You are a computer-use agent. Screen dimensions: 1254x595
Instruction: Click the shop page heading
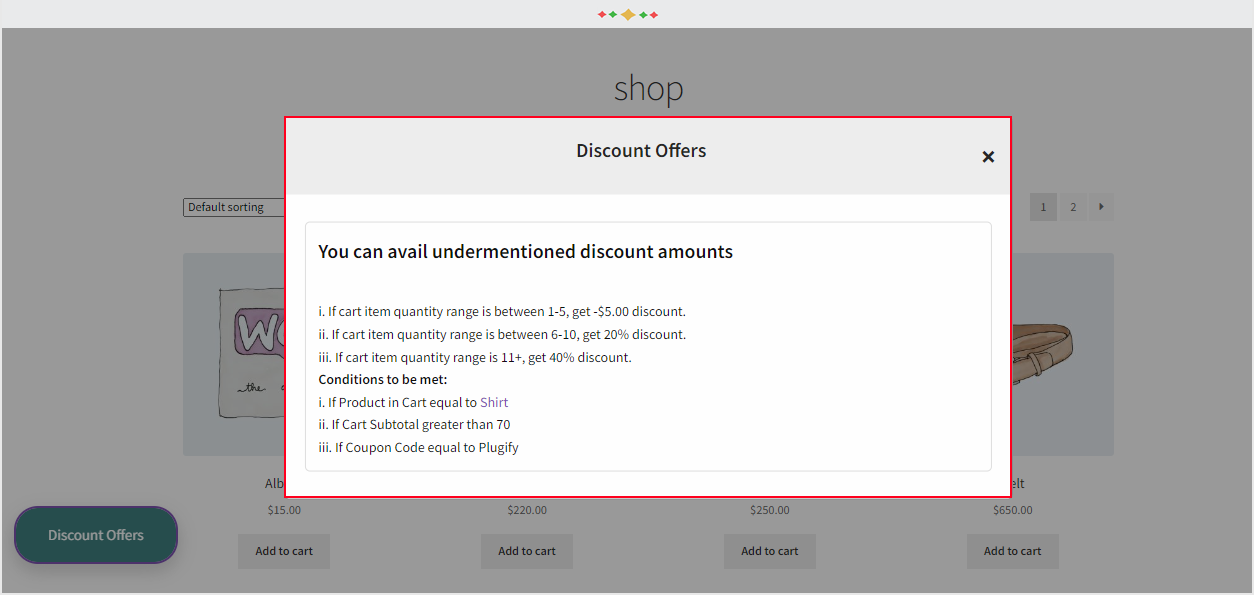coord(648,89)
